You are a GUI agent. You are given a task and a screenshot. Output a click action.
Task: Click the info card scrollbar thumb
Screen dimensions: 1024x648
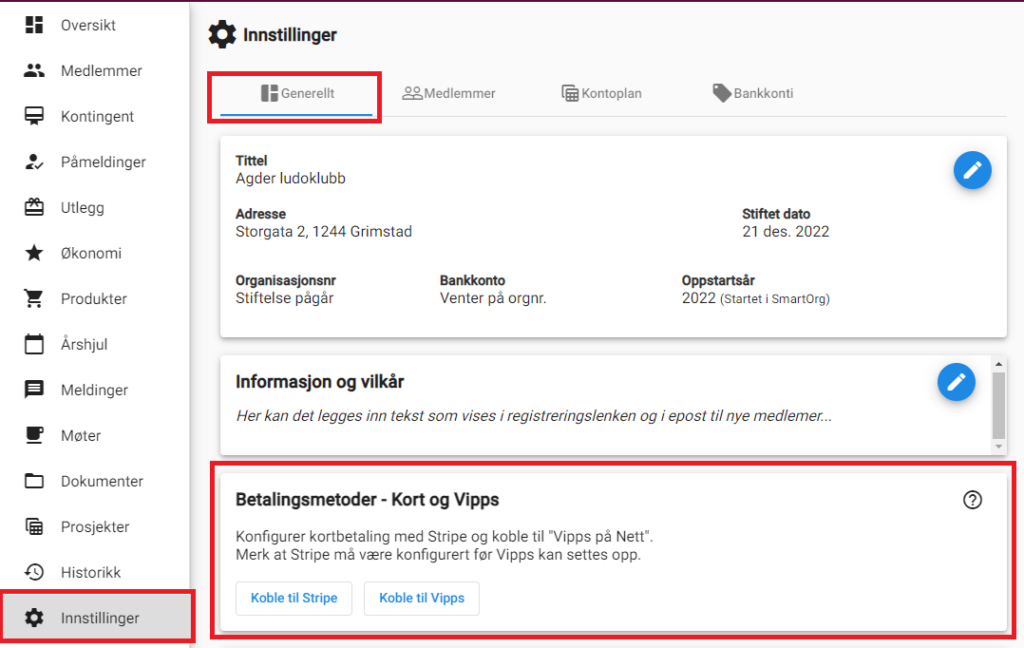(999, 406)
